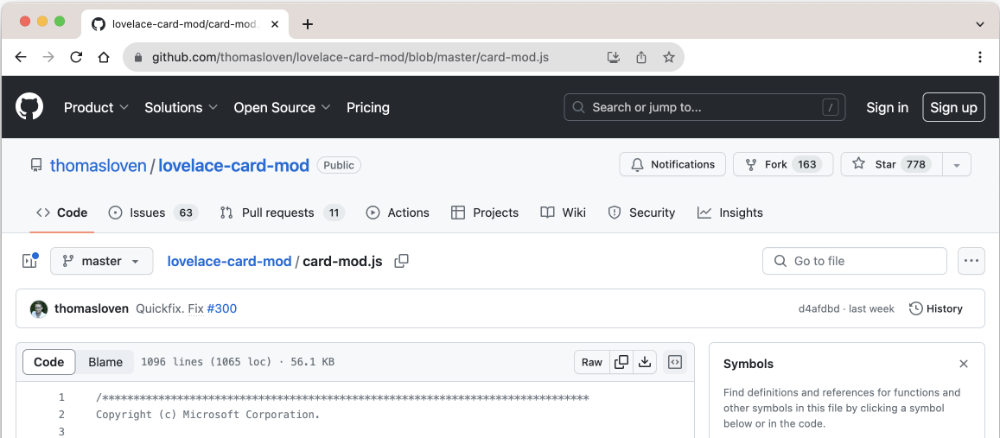This screenshot has height=438, width=1000.
Task: Open the star lists dropdown arrow
Action: click(957, 164)
